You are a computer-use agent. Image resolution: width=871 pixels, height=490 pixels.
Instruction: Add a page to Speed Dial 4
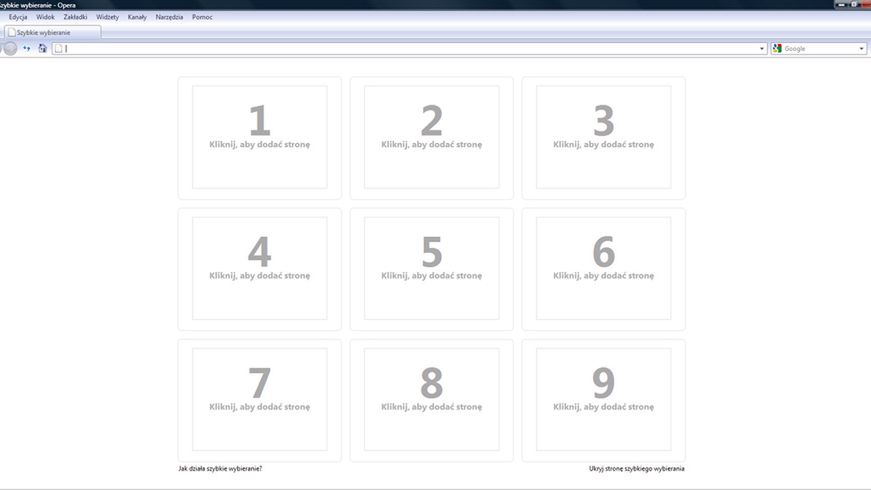point(259,269)
